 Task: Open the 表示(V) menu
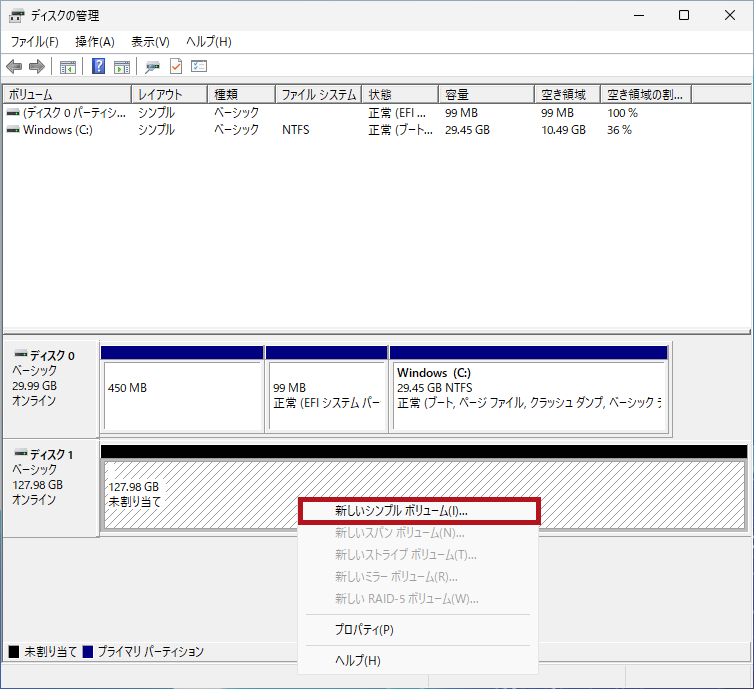[x=150, y=42]
